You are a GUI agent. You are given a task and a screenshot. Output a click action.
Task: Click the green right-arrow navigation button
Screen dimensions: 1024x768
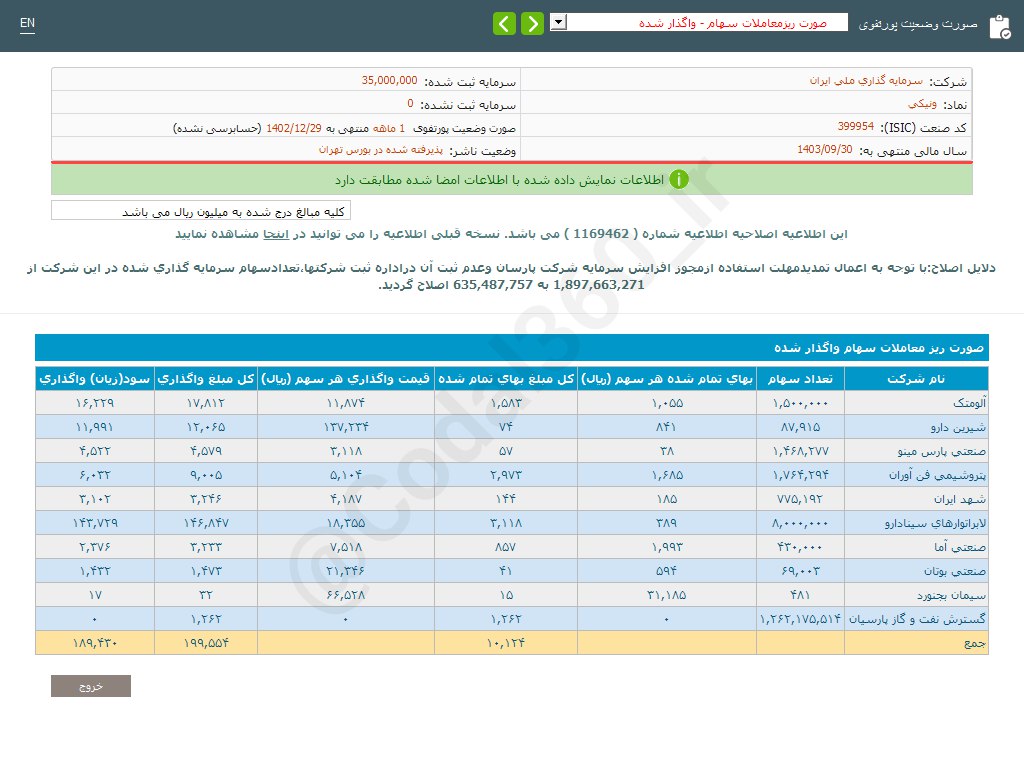tap(532, 23)
